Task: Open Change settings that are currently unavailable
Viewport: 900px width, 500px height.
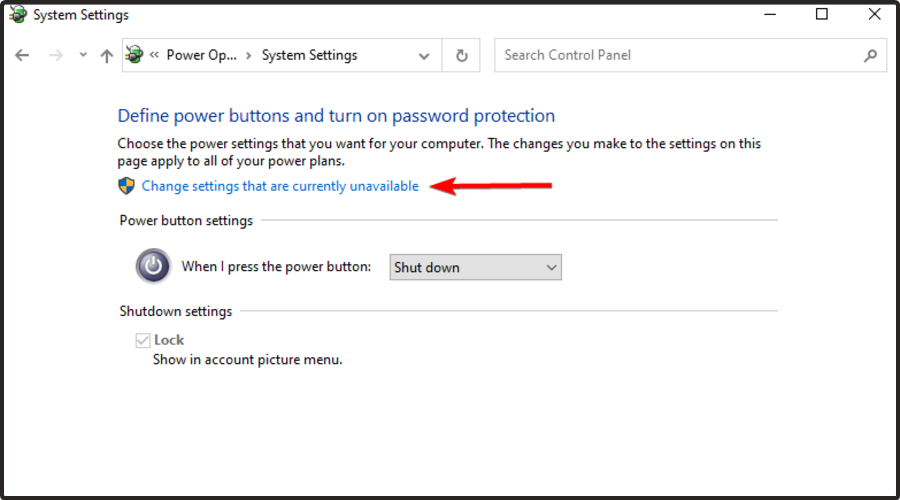Action: (x=280, y=186)
